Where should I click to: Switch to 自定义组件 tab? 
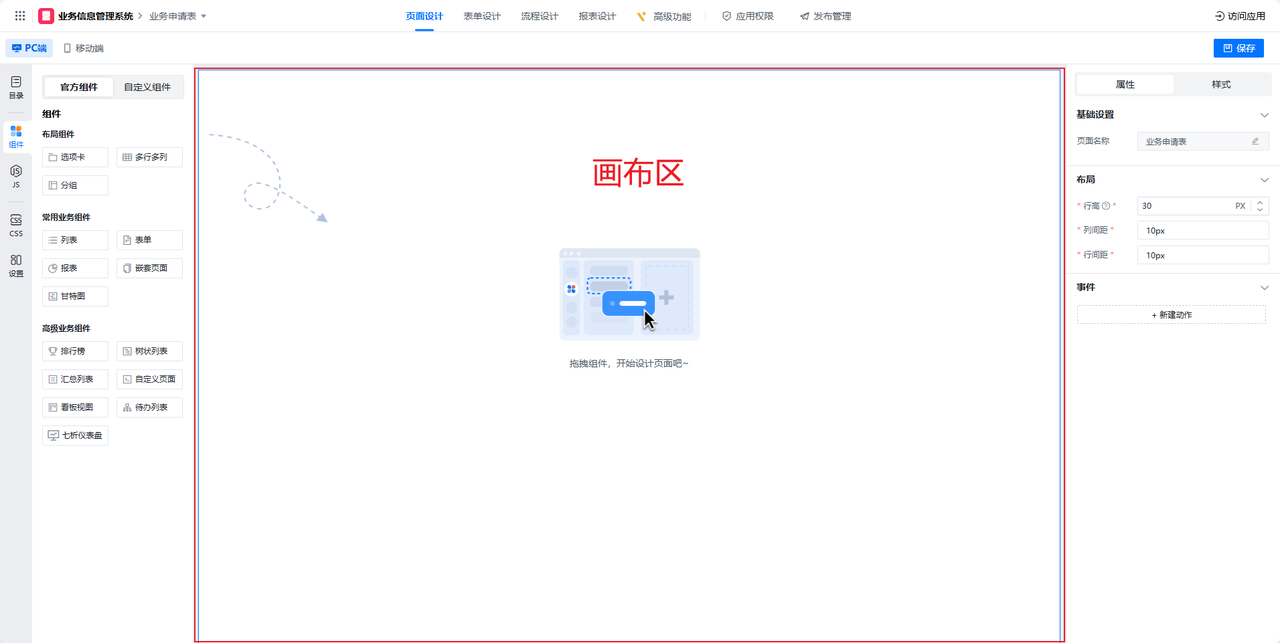click(147, 87)
